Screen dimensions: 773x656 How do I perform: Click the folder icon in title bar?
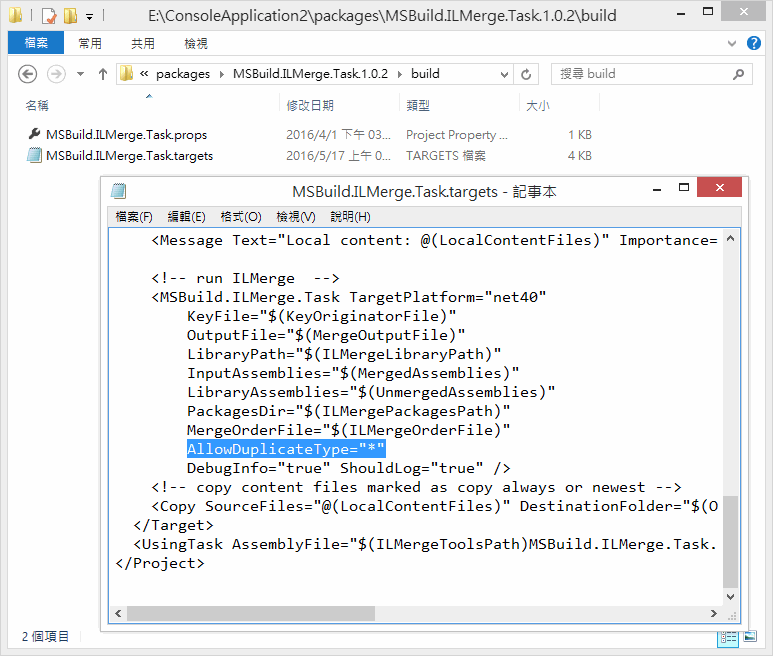pos(15,15)
